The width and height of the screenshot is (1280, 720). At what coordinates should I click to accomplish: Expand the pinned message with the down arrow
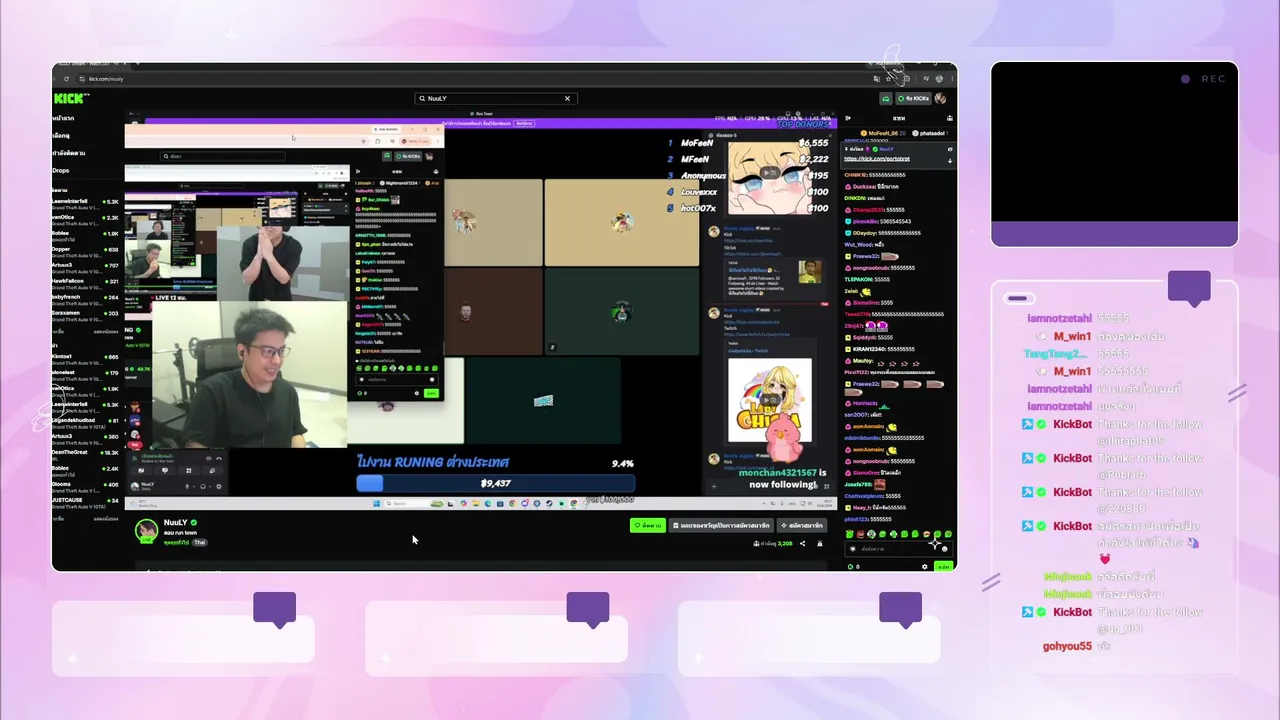949,160
